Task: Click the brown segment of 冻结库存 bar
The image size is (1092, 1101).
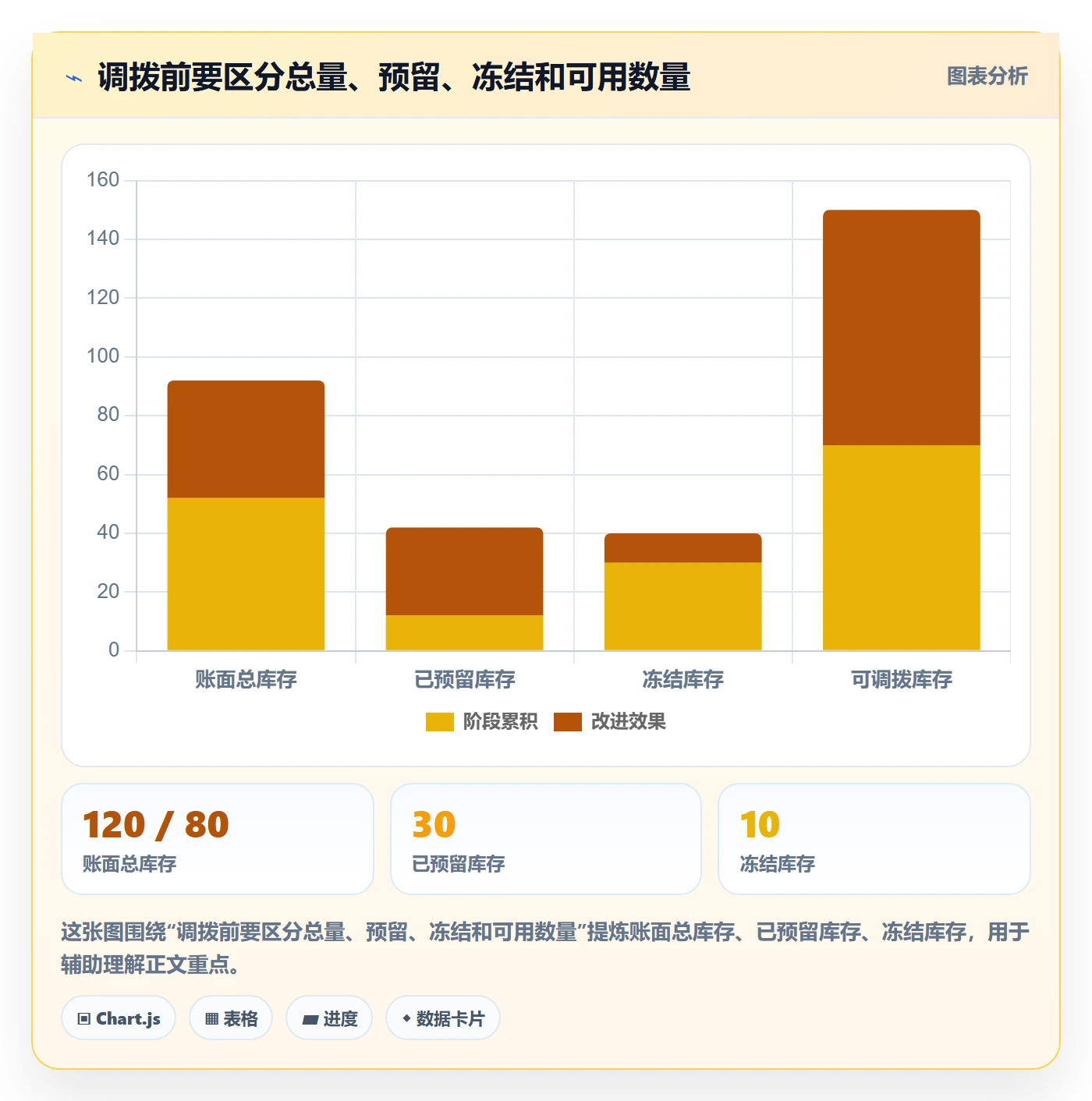Action: [x=682, y=548]
